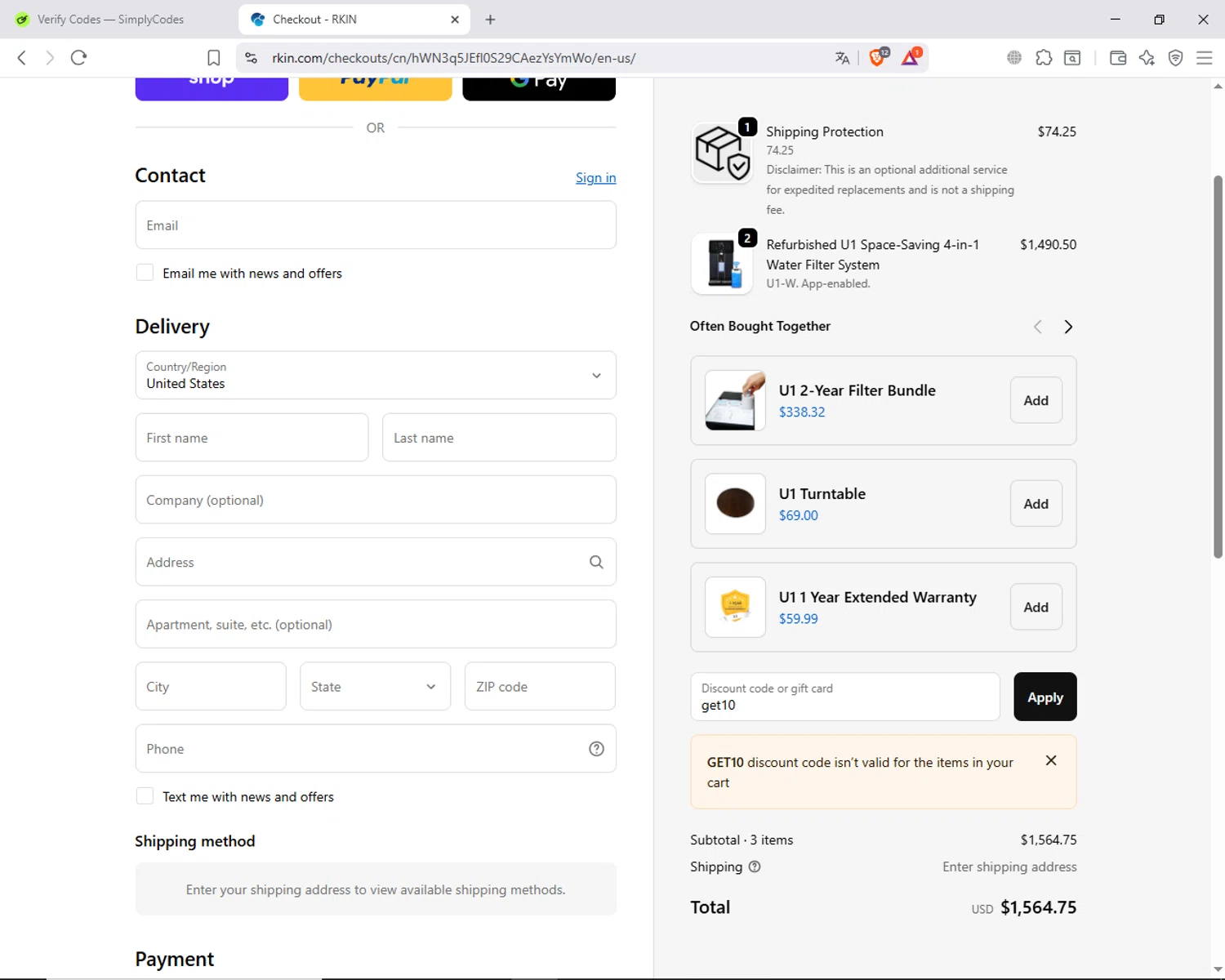The height and width of the screenshot is (980, 1225).
Task: Focus the City field
Action: pos(211,687)
